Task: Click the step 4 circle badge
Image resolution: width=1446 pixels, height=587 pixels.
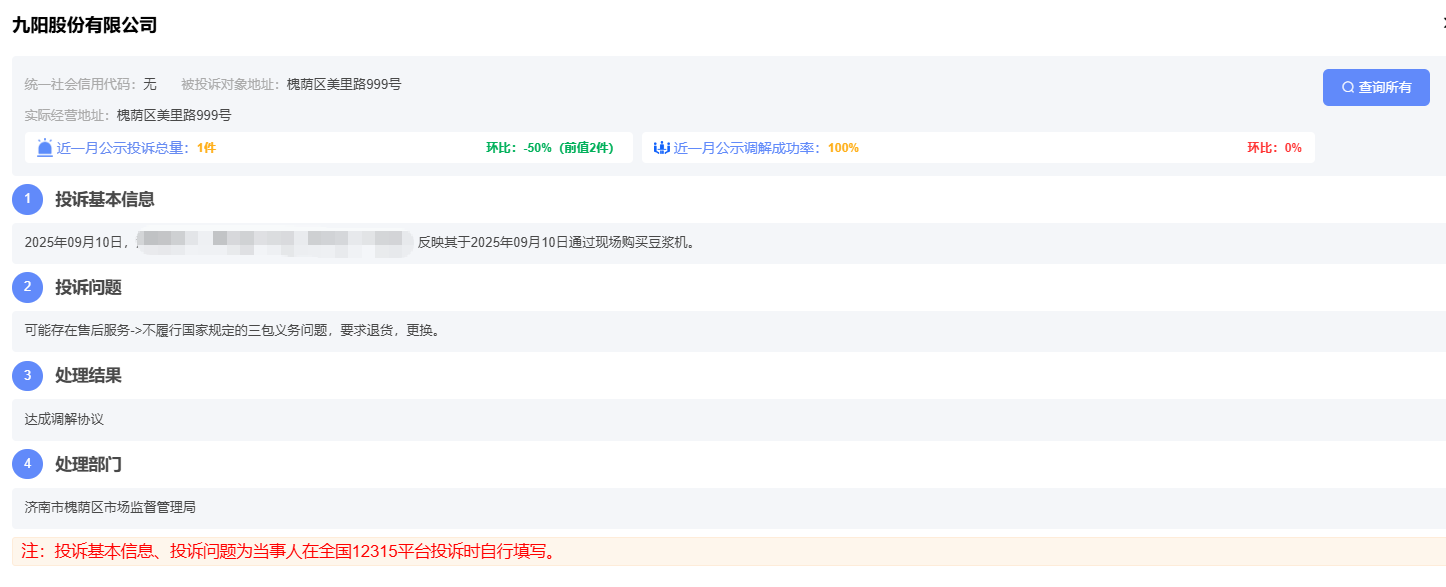Action: coord(28,464)
